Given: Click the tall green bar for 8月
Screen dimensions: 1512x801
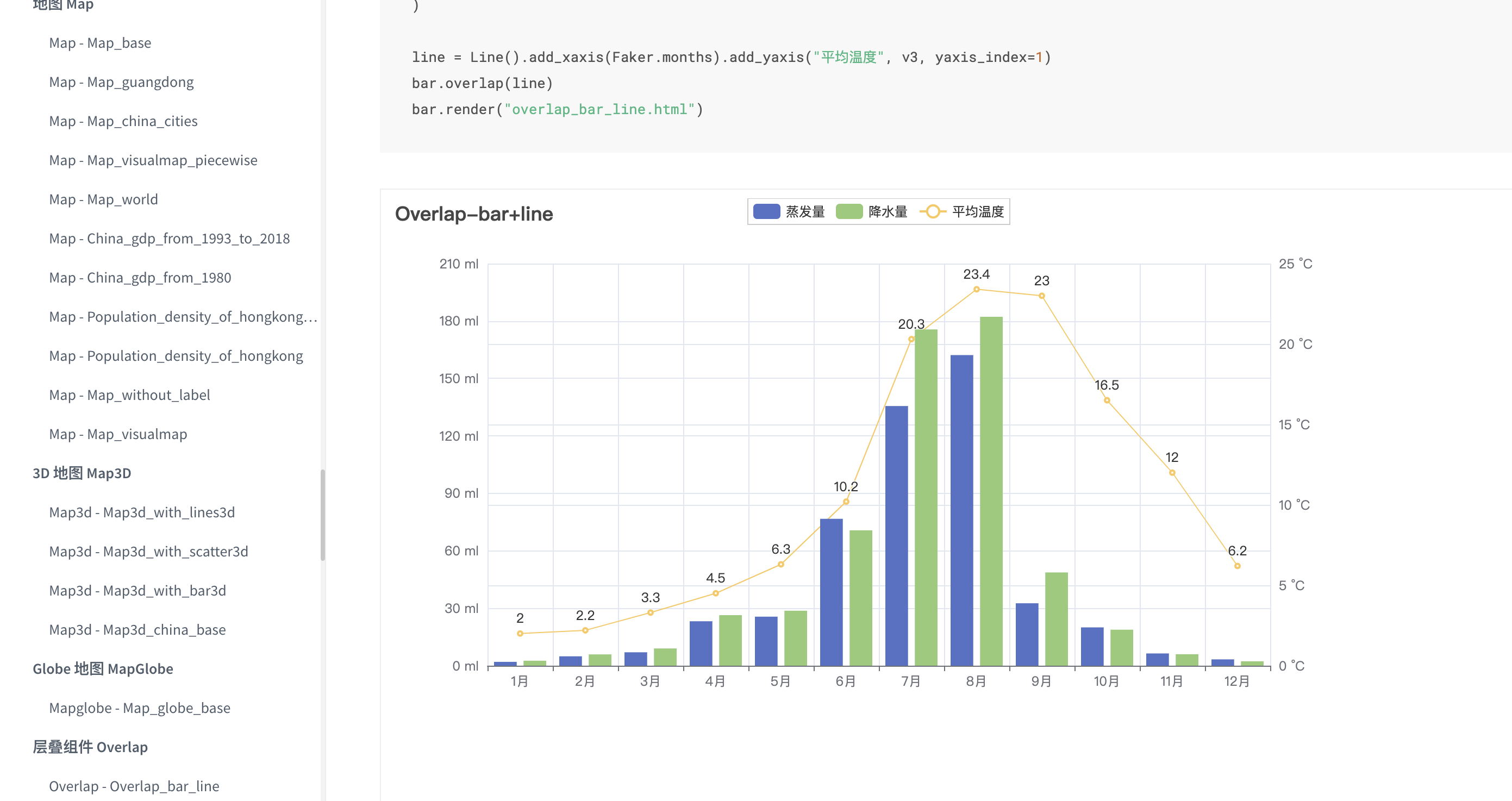Looking at the screenshot, I should tap(991, 491).
